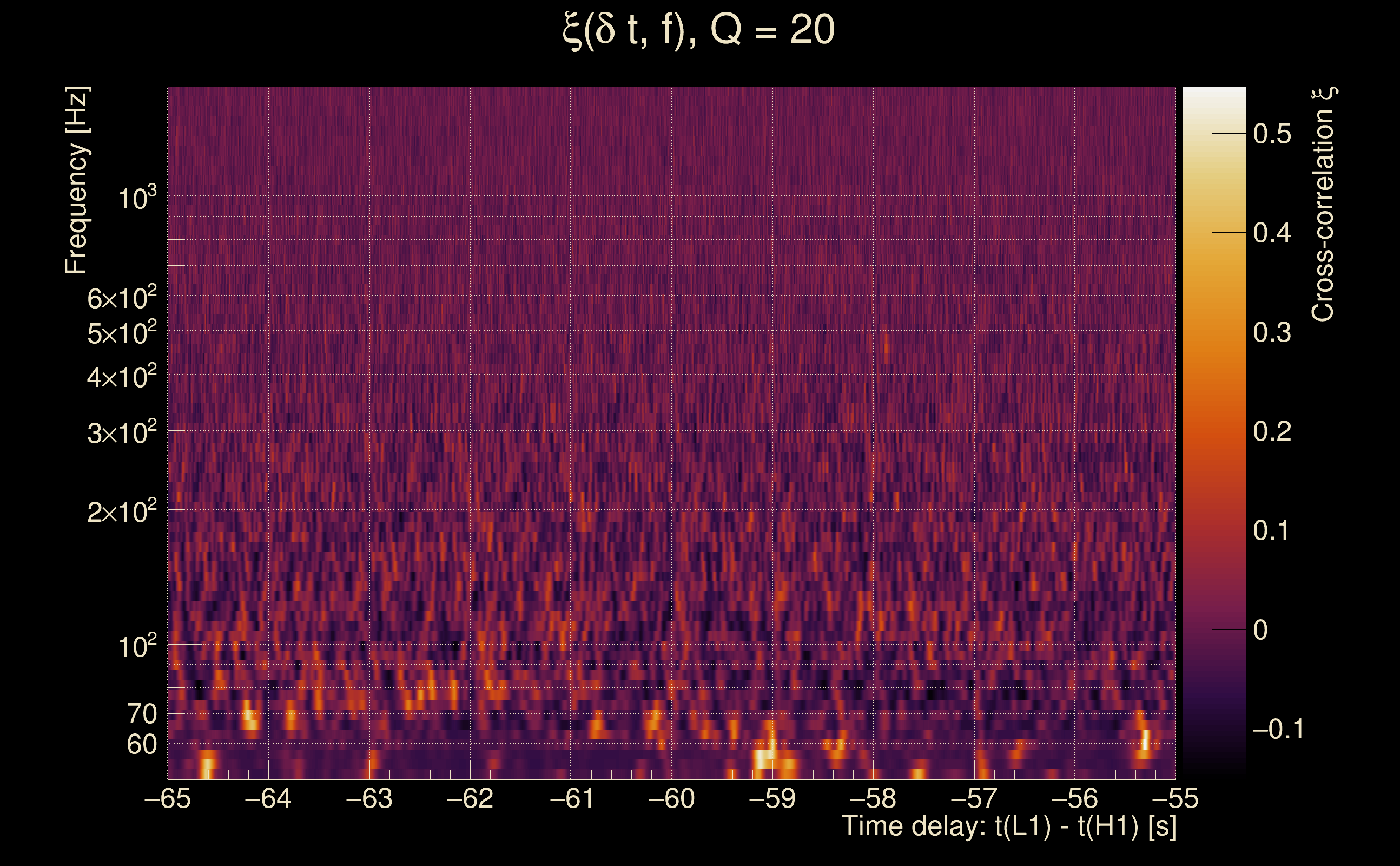Click the 2×10² frequency tick label
The height and width of the screenshot is (866, 1400).
tap(121, 511)
